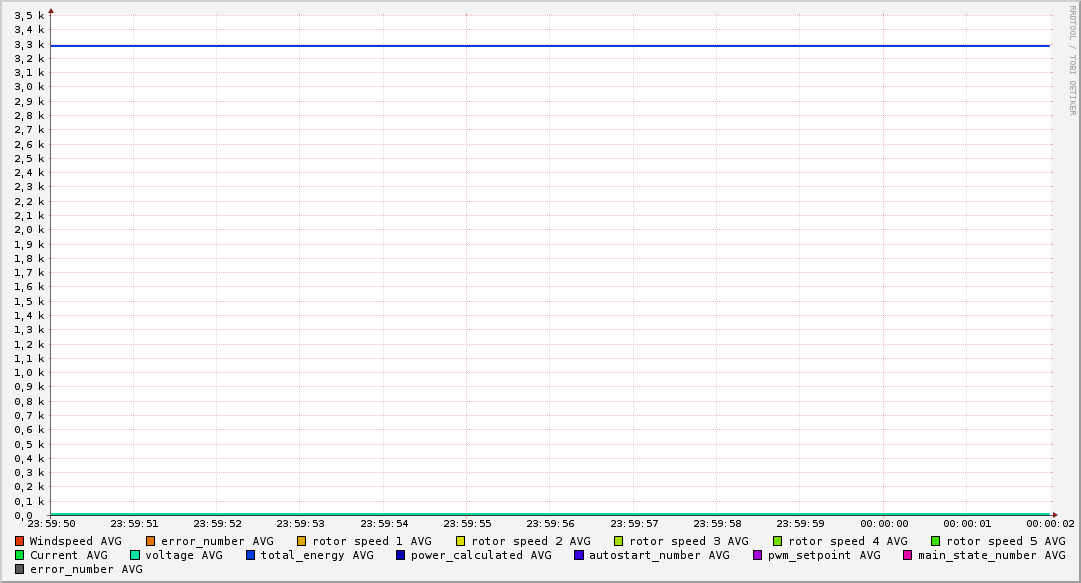This screenshot has width=1081, height=583.
Task: Click the RRDTOOL / TOBI OETIKER watermark
Action: click(1072, 60)
